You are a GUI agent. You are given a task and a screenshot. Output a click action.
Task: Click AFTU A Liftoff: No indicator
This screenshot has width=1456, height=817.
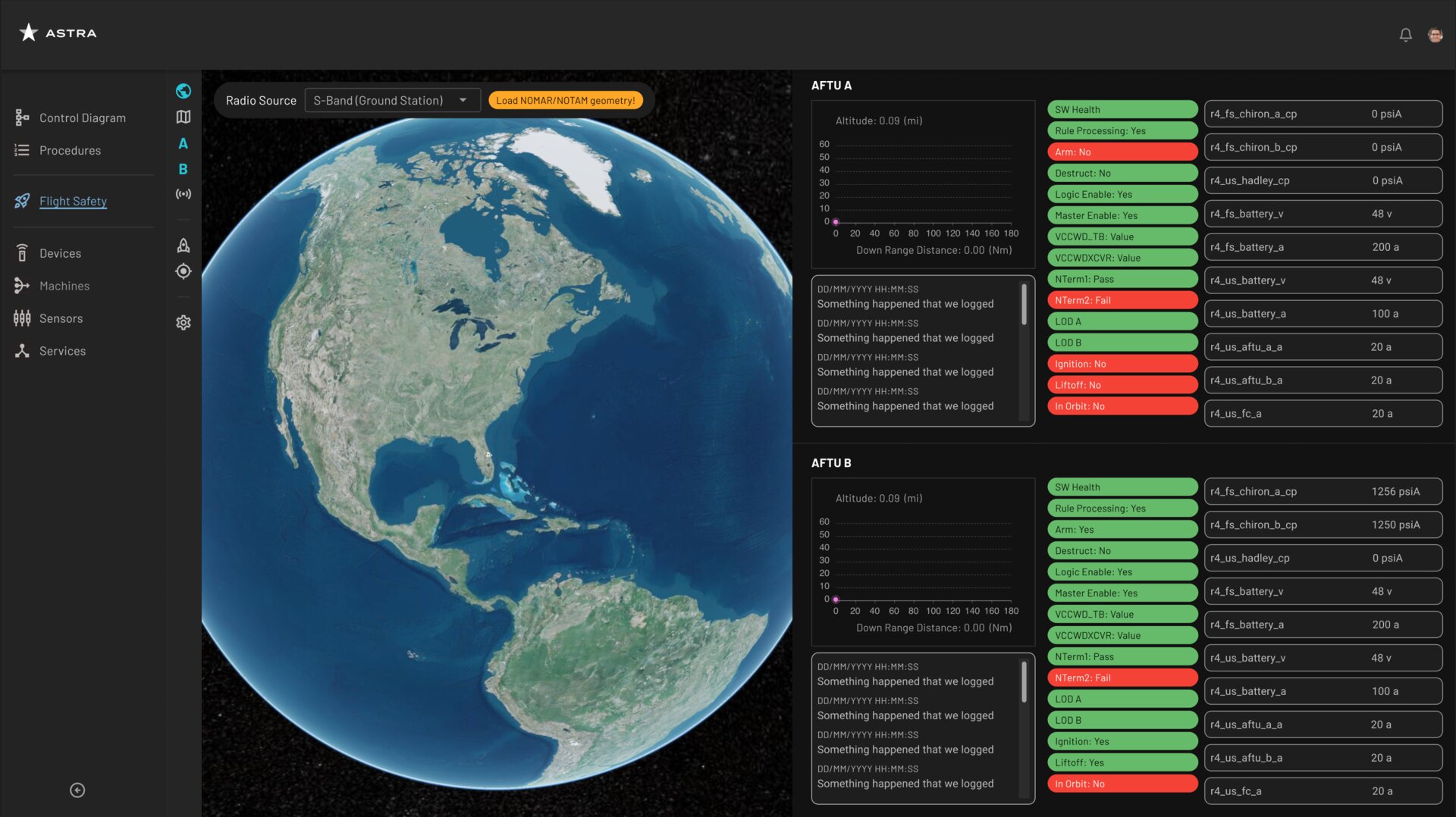coord(1122,385)
